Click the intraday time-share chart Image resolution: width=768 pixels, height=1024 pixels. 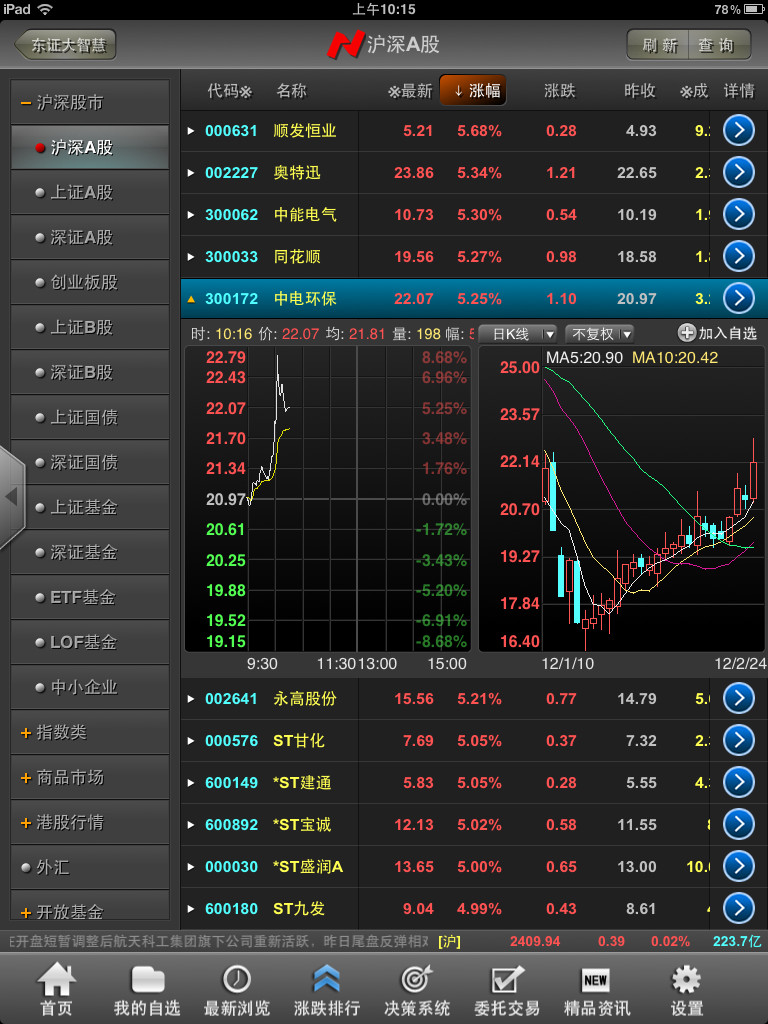pos(328,499)
